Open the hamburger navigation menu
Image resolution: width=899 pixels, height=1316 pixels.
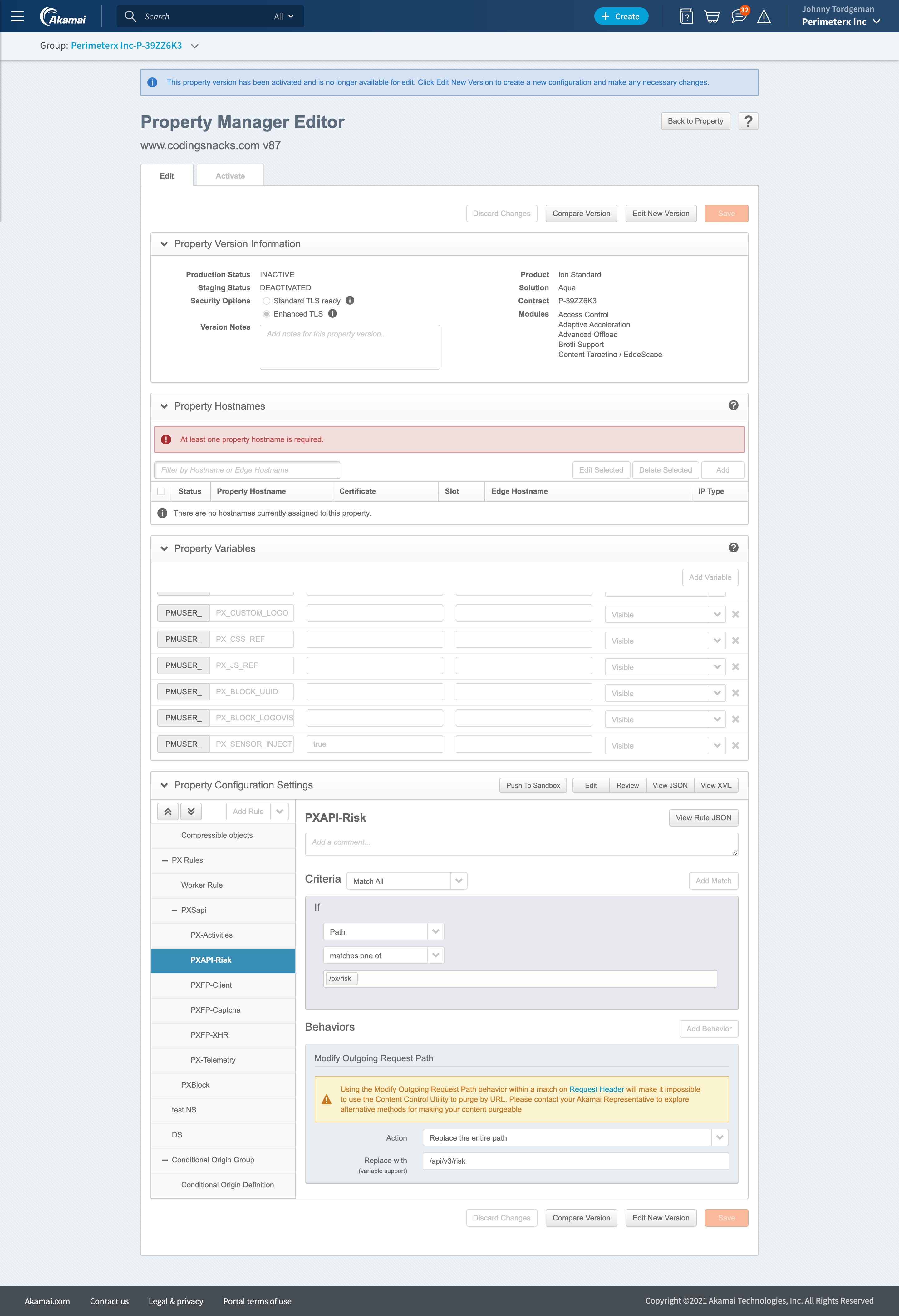(17, 17)
